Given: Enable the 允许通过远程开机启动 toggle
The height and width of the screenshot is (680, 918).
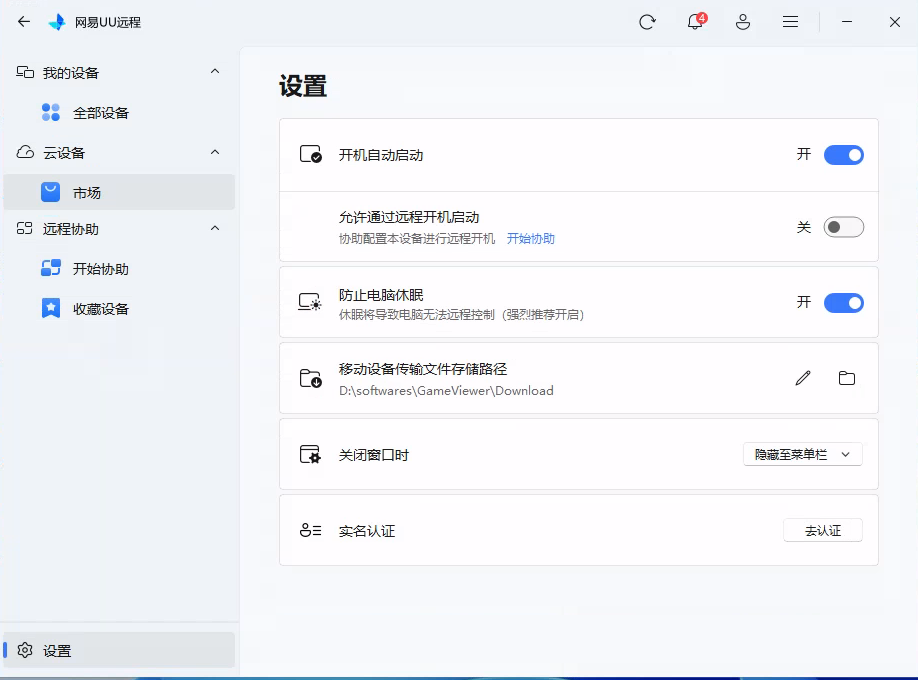Looking at the screenshot, I should click(843, 227).
